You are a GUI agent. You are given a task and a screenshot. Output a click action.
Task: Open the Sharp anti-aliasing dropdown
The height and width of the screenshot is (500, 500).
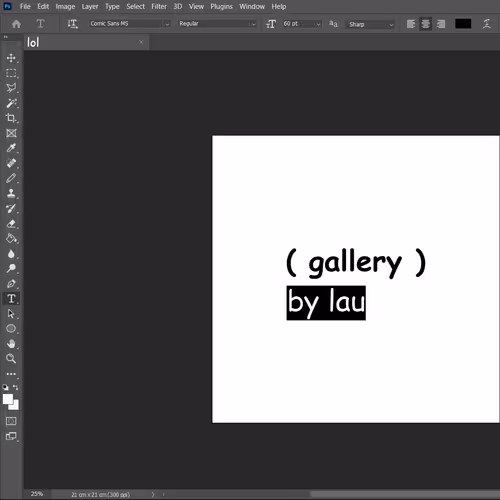[370, 24]
